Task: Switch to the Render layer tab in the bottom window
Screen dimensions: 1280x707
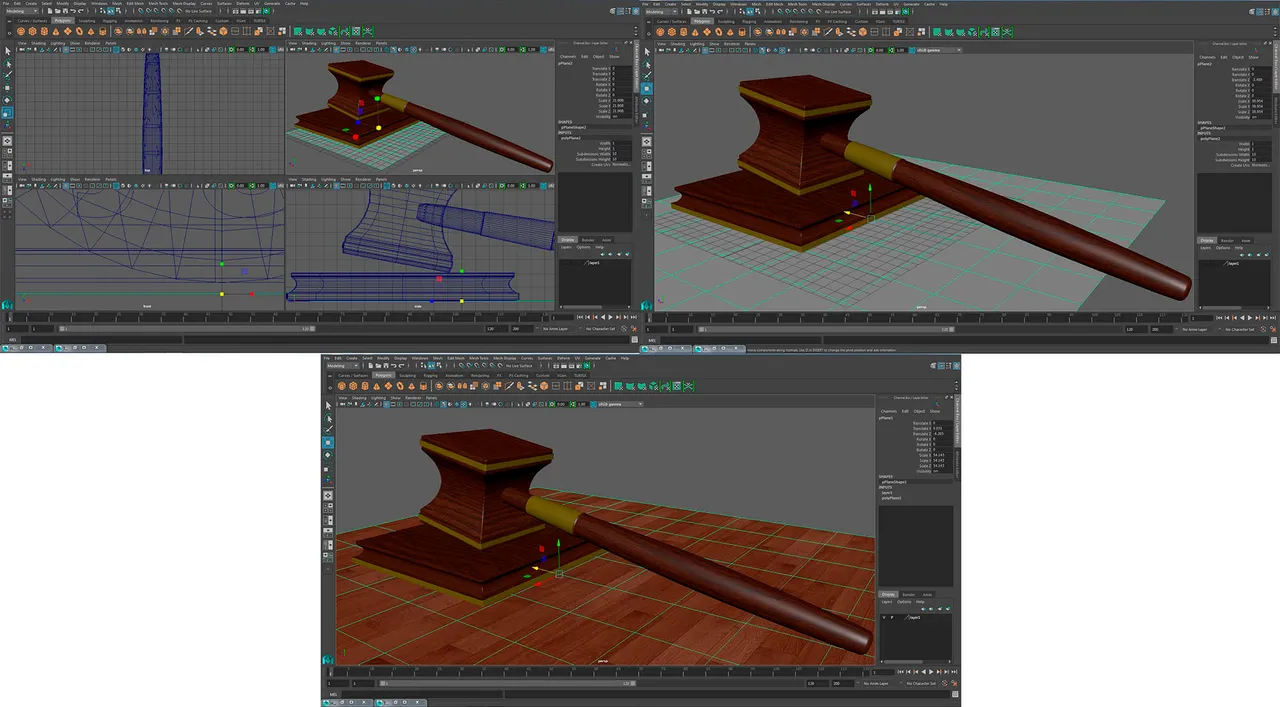Action: point(909,595)
